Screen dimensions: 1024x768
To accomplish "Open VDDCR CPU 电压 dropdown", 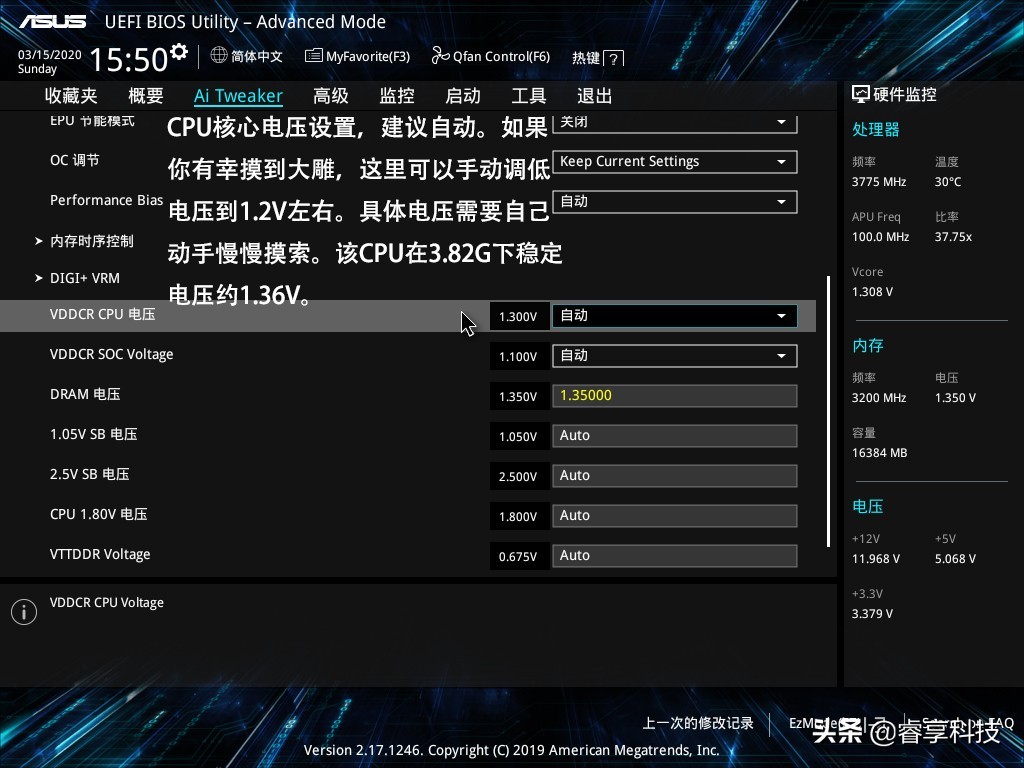I will pyautogui.click(x=674, y=316).
